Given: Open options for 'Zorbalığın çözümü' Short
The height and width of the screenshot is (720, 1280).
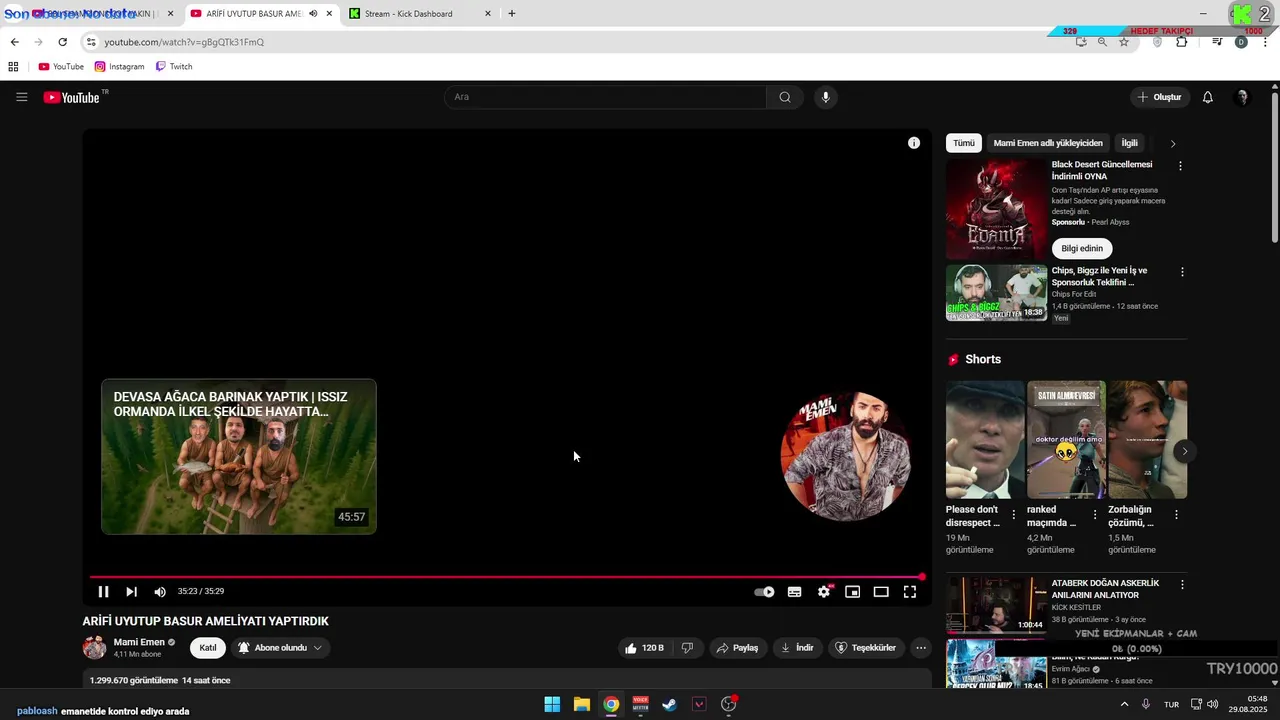Looking at the screenshot, I should [1176, 515].
